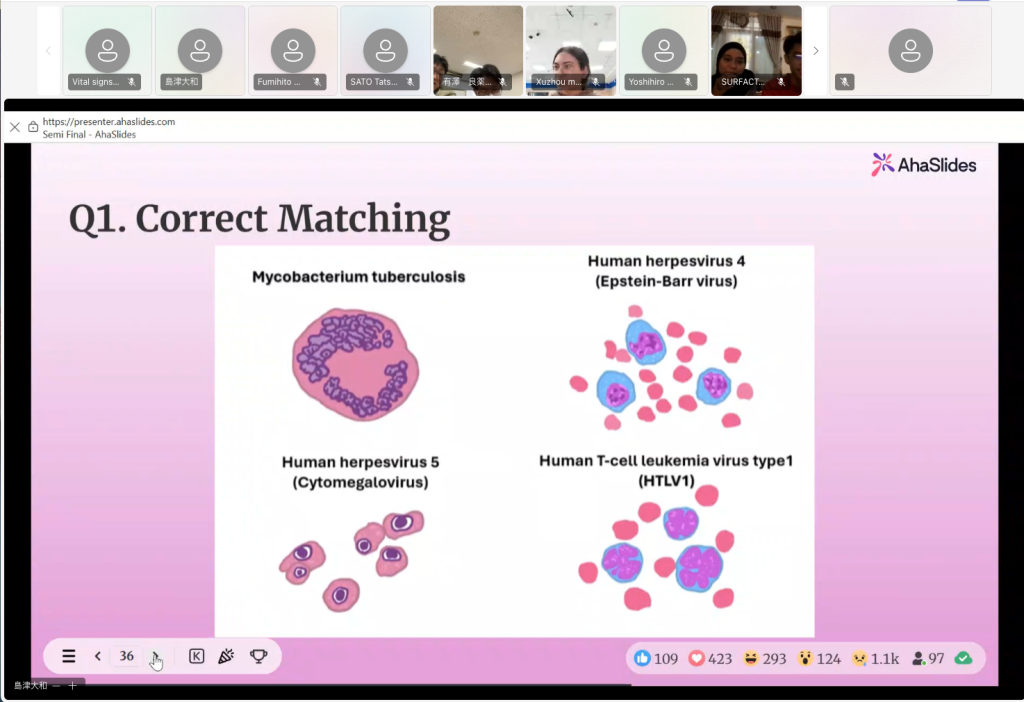Open the leaderboard trophy icon
The image size is (1024, 702).
click(x=258, y=656)
